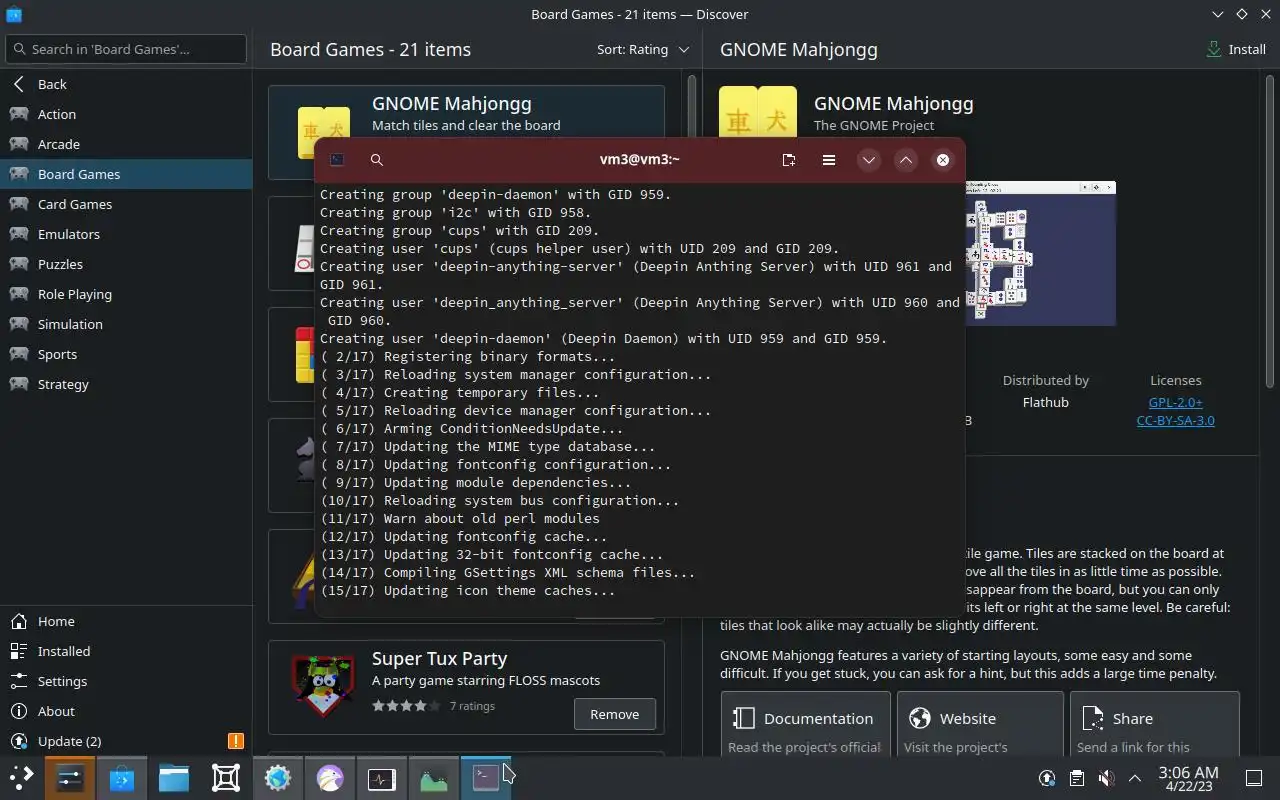1280x800 pixels.
Task: Open Discover Settings page
Action: click(126, 681)
